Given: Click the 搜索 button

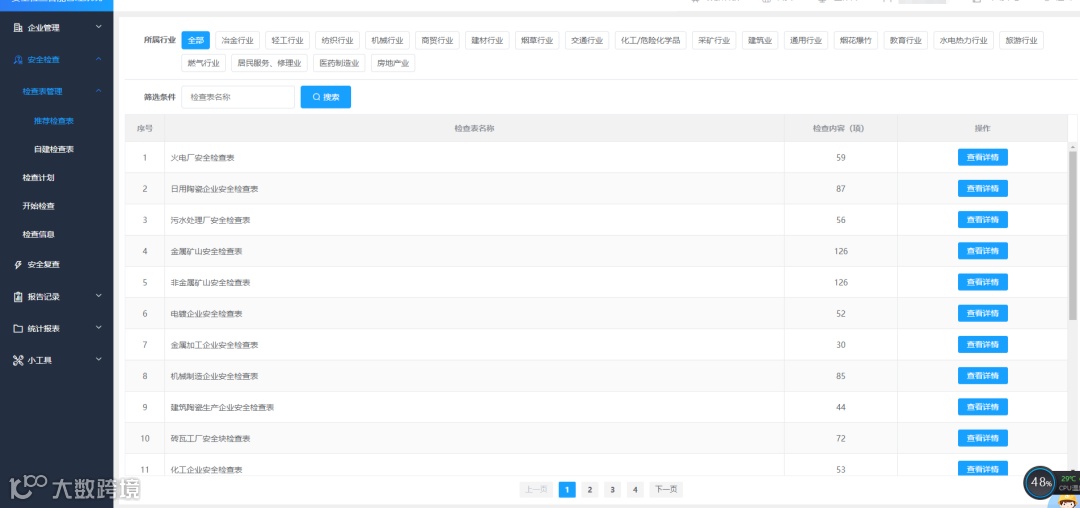Looking at the screenshot, I should 326,97.
